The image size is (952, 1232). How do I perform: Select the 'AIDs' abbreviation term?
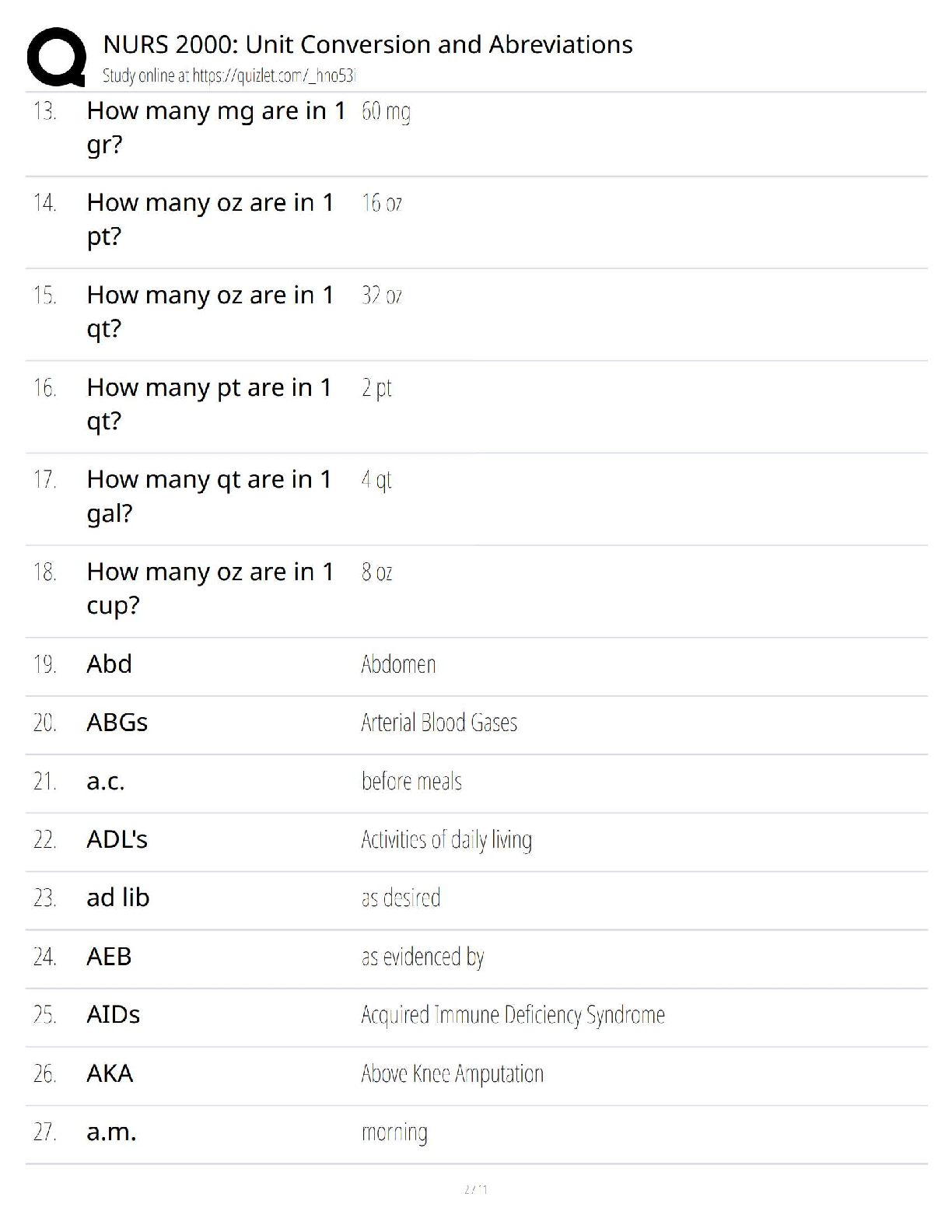pyautogui.click(x=114, y=1015)
